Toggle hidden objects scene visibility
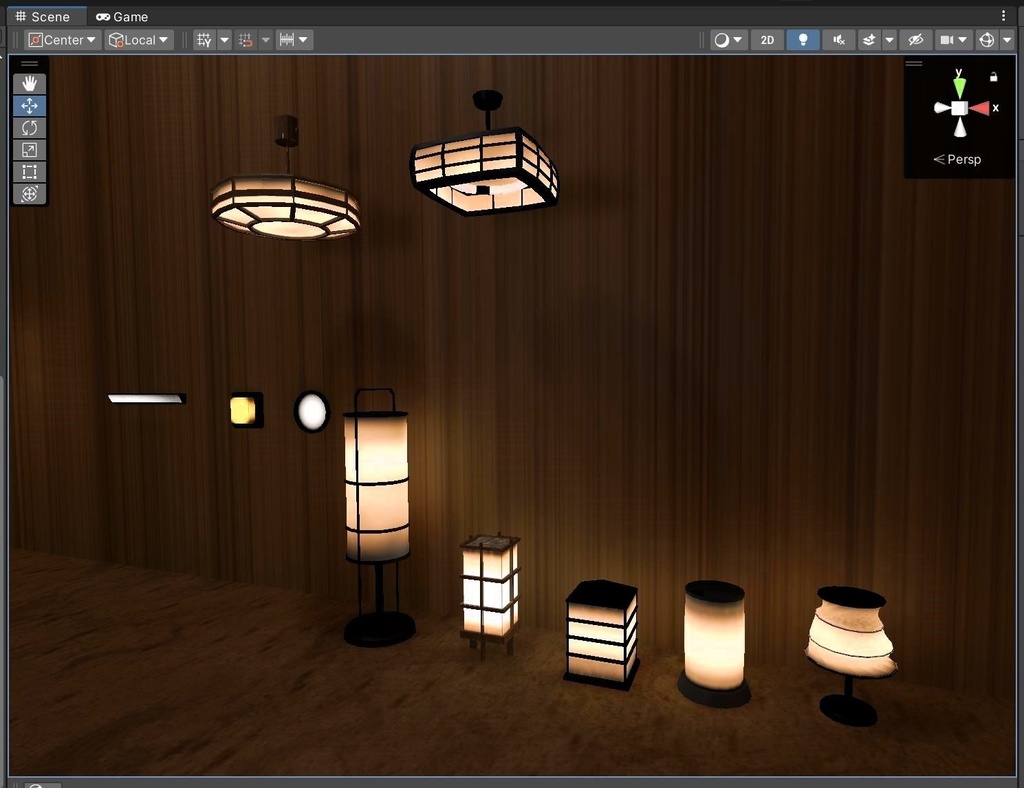Image resolution: width=1024 pixels, height=788 pixels. 914,40
